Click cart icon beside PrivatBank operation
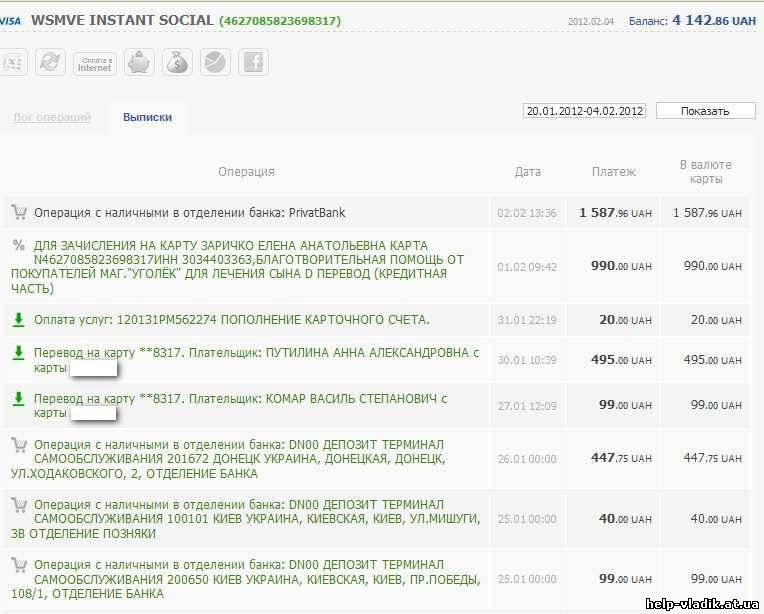 tap(18, 212)
